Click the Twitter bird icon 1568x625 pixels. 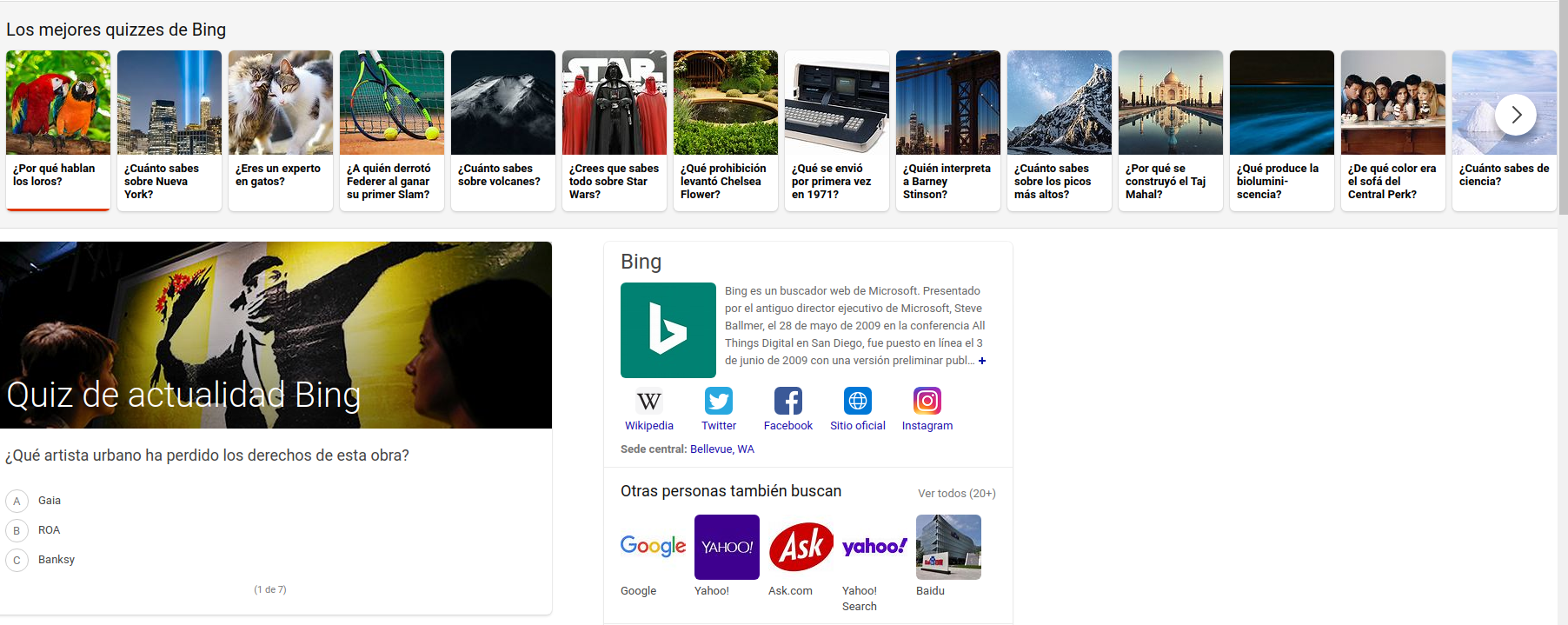pyautogui.click(x=719, y=401)
